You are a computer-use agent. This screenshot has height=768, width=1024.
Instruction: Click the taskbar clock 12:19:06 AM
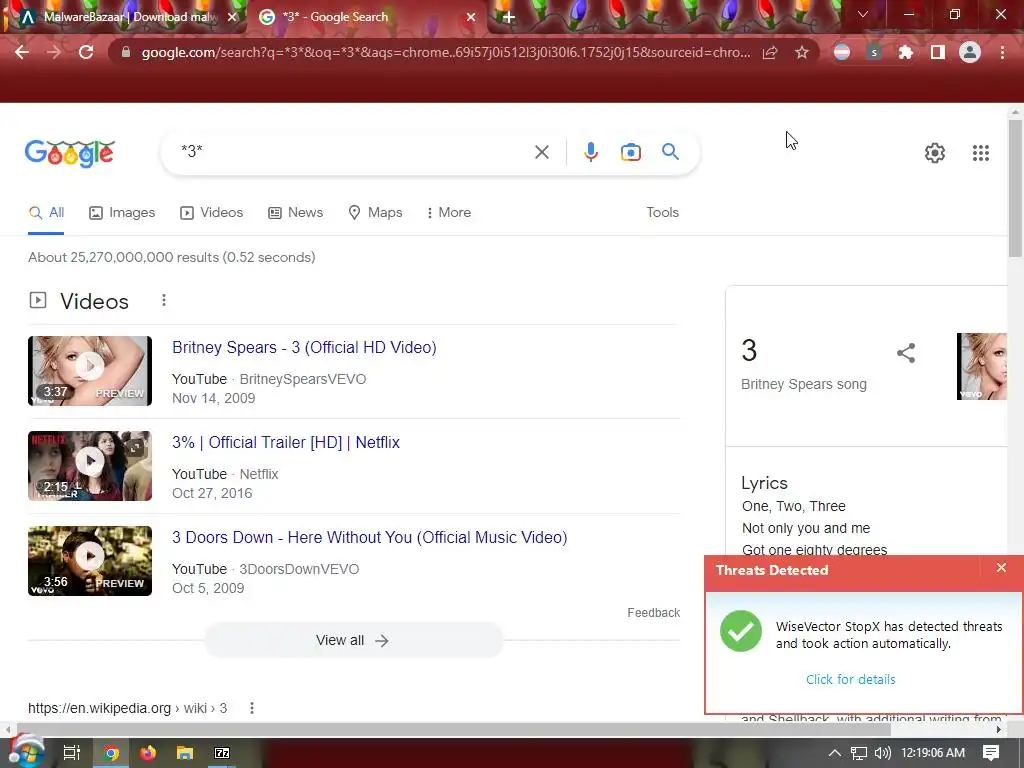click(933, 753)
